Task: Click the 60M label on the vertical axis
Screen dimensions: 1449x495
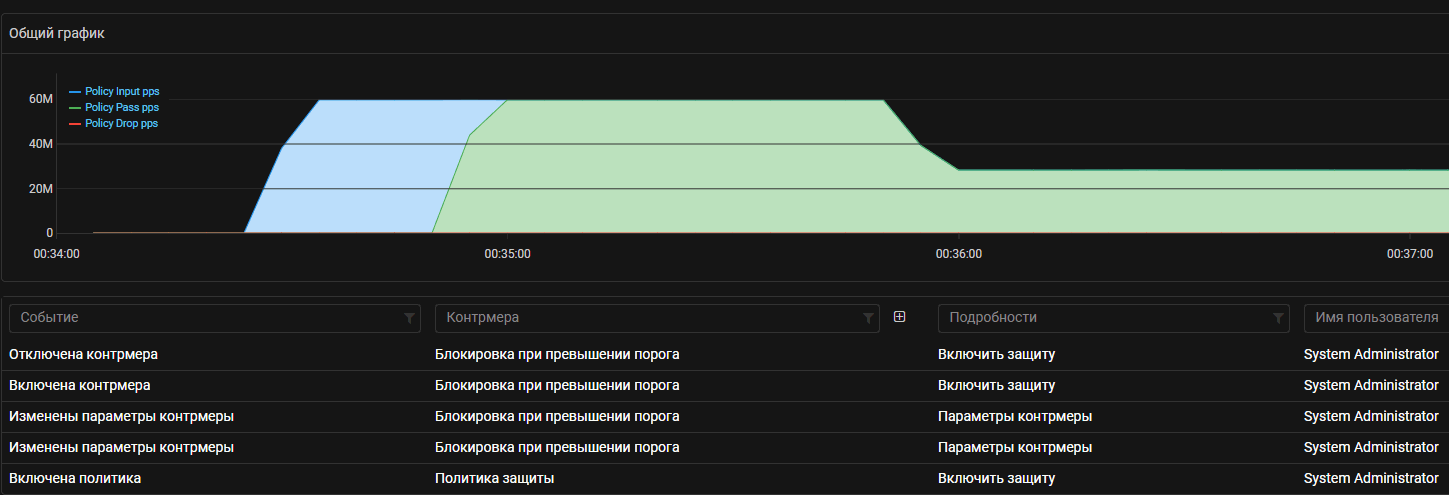Action: point(41,99)
